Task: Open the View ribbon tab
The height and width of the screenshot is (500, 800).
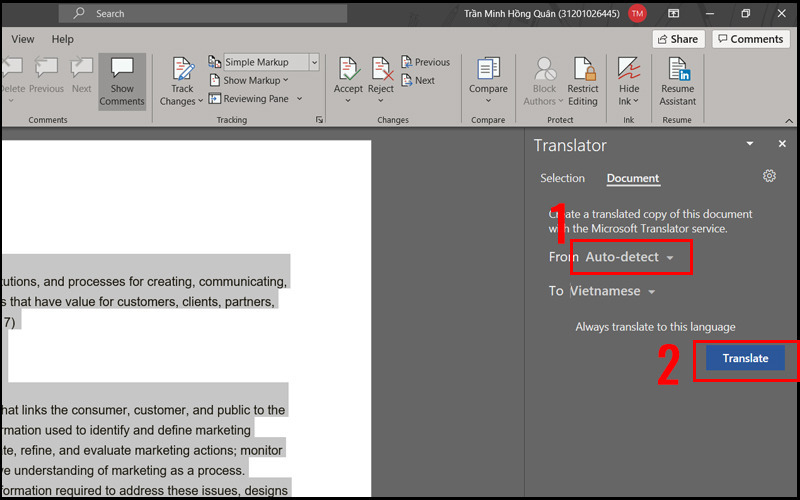Action: pyautogui.click(x=22, y=39)
